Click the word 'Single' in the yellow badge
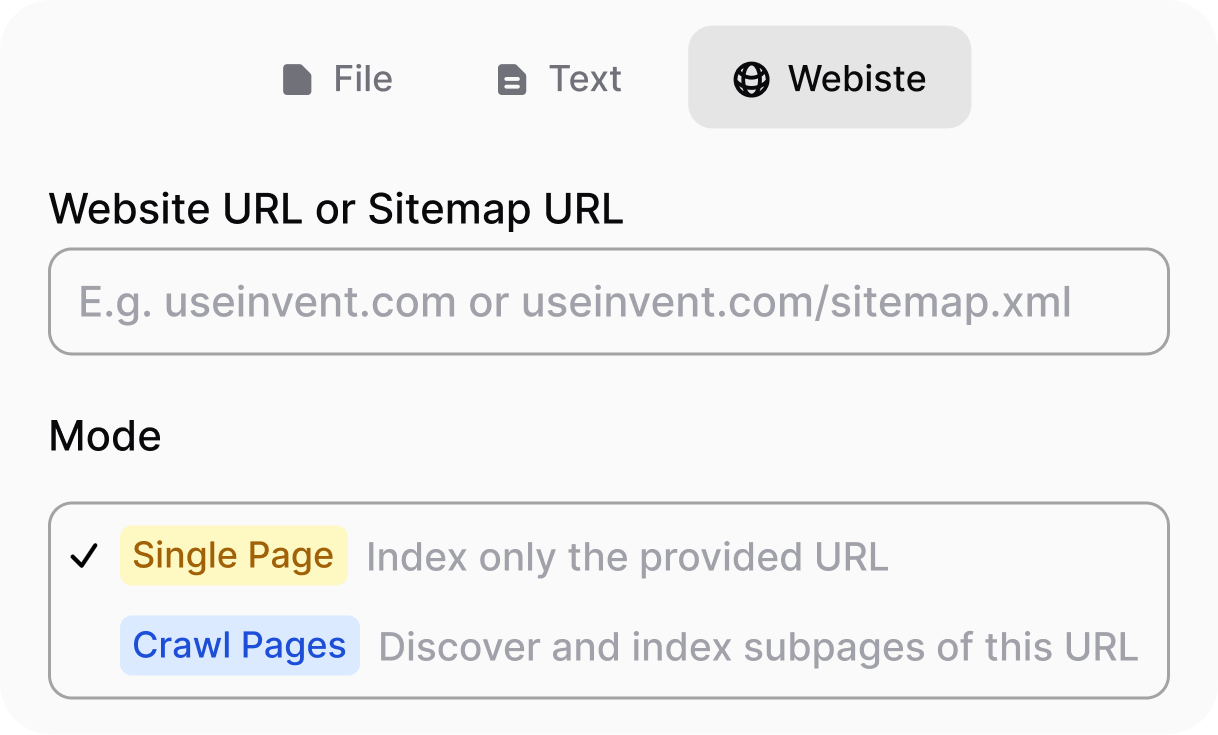 coord(175,556)
